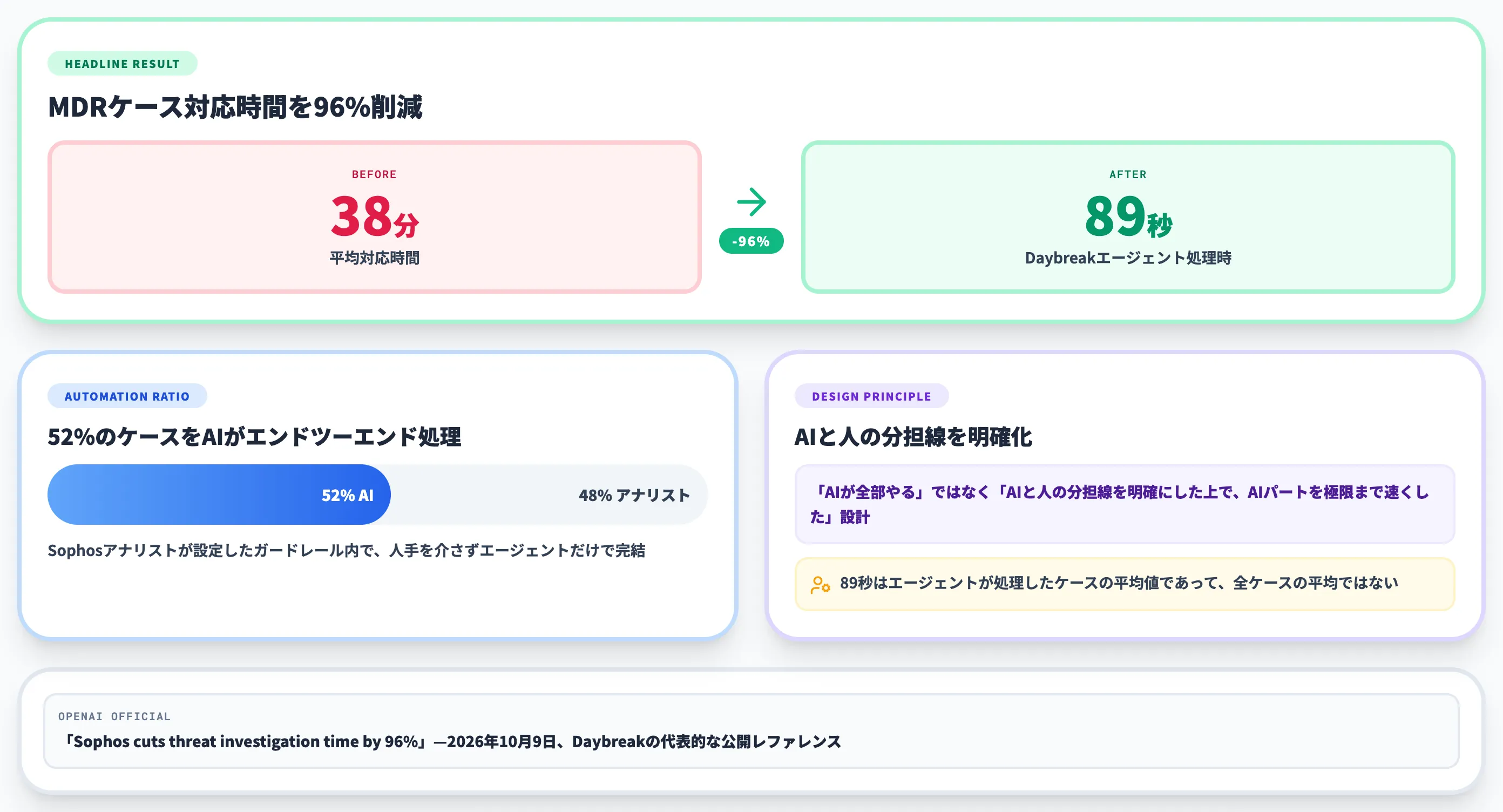
Task: Click the HEADLINE RESULT badge
Action: click(122, 64)
